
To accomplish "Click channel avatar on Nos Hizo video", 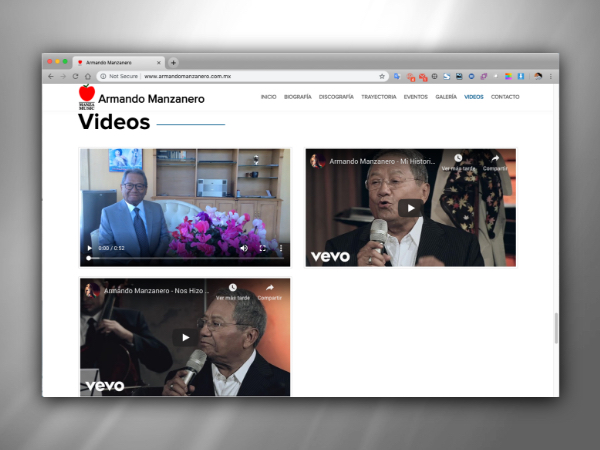I will (x=92, y=290).
